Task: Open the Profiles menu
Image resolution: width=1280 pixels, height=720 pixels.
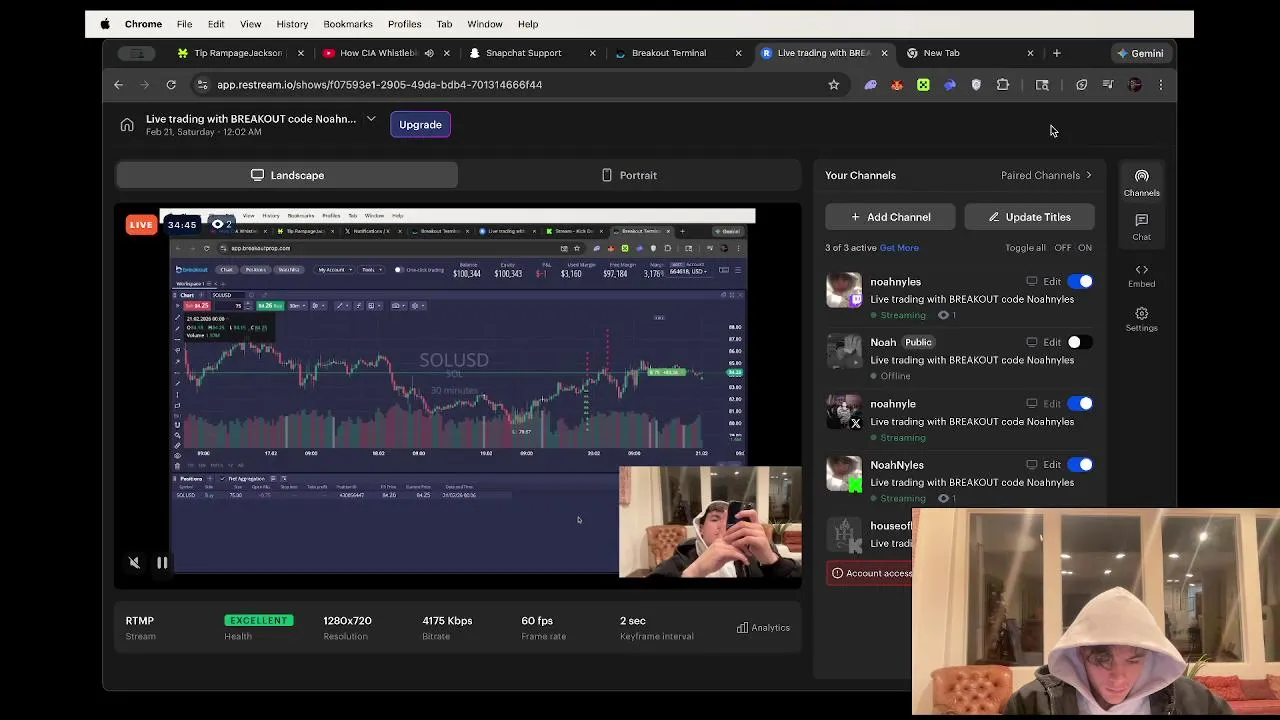Action: click(404, 24)
